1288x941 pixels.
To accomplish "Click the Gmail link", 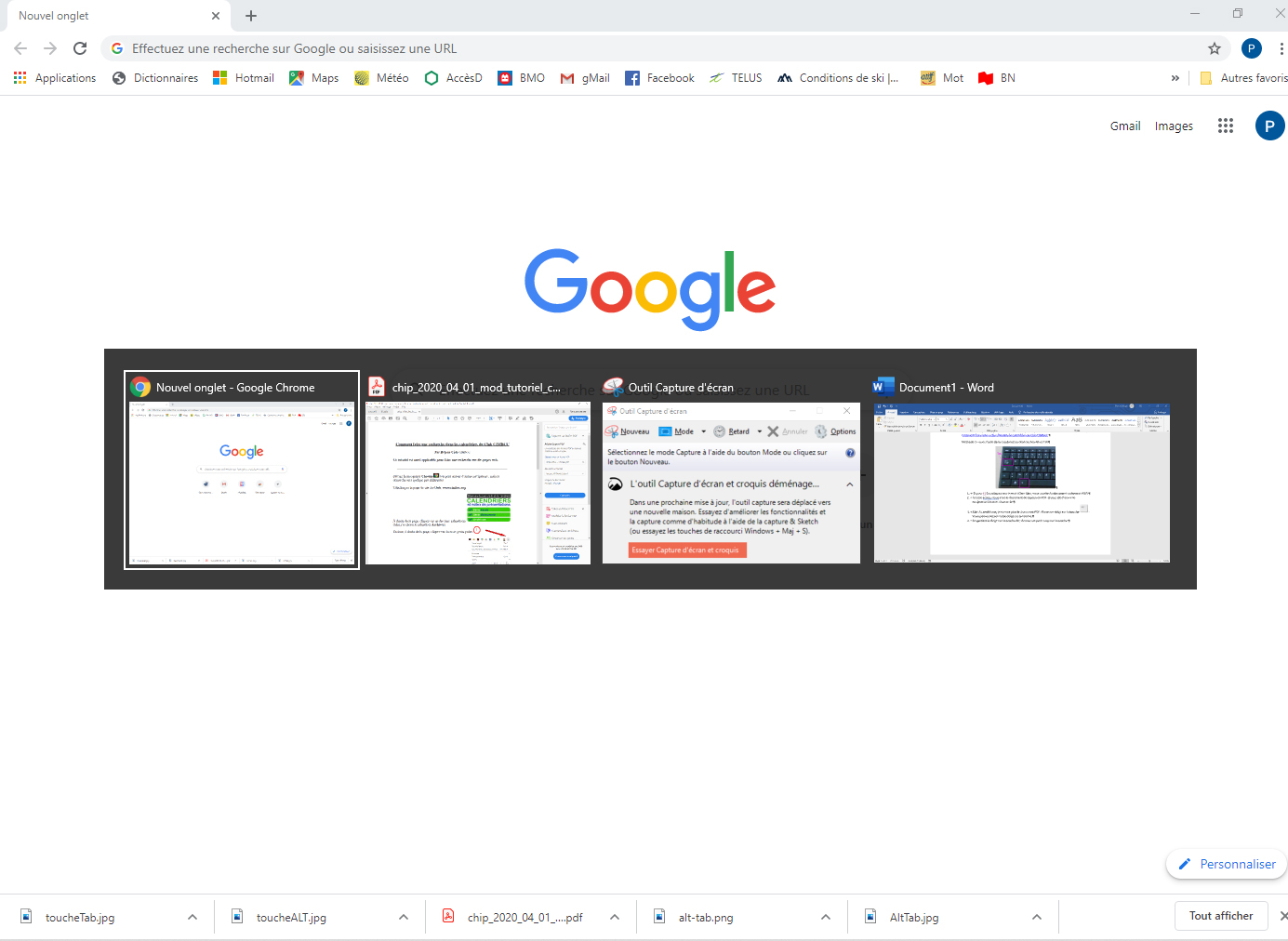I will pos(1124,126).
